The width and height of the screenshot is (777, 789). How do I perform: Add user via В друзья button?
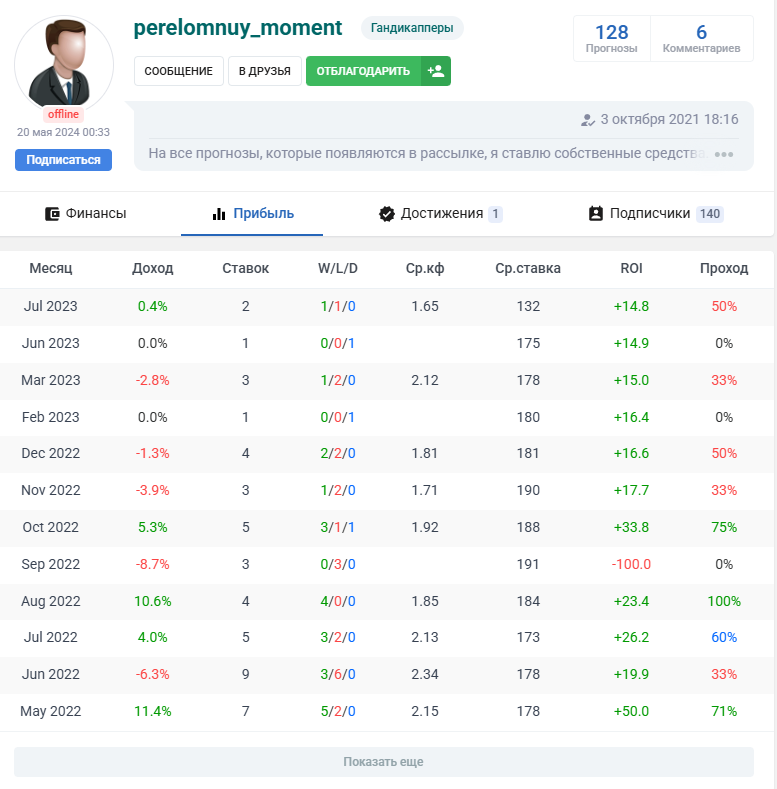click(x=264, y=71)
